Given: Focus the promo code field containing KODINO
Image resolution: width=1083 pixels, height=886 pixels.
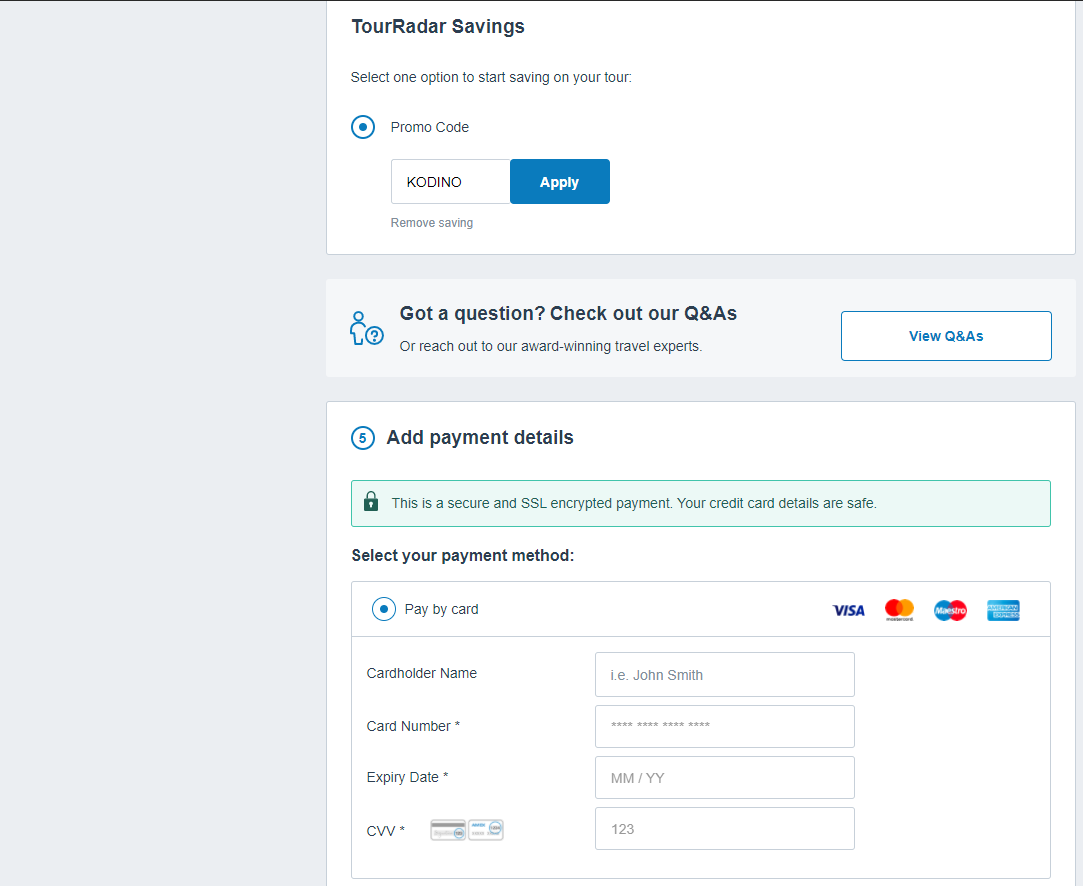Looking at the screenshot, I should tap(450, 182).
